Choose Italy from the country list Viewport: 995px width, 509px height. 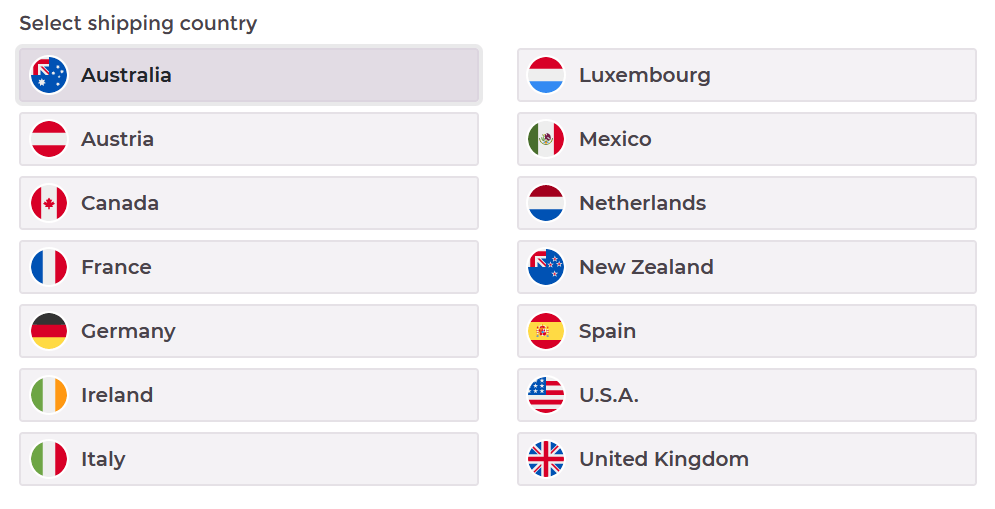[x=249, y=459]
